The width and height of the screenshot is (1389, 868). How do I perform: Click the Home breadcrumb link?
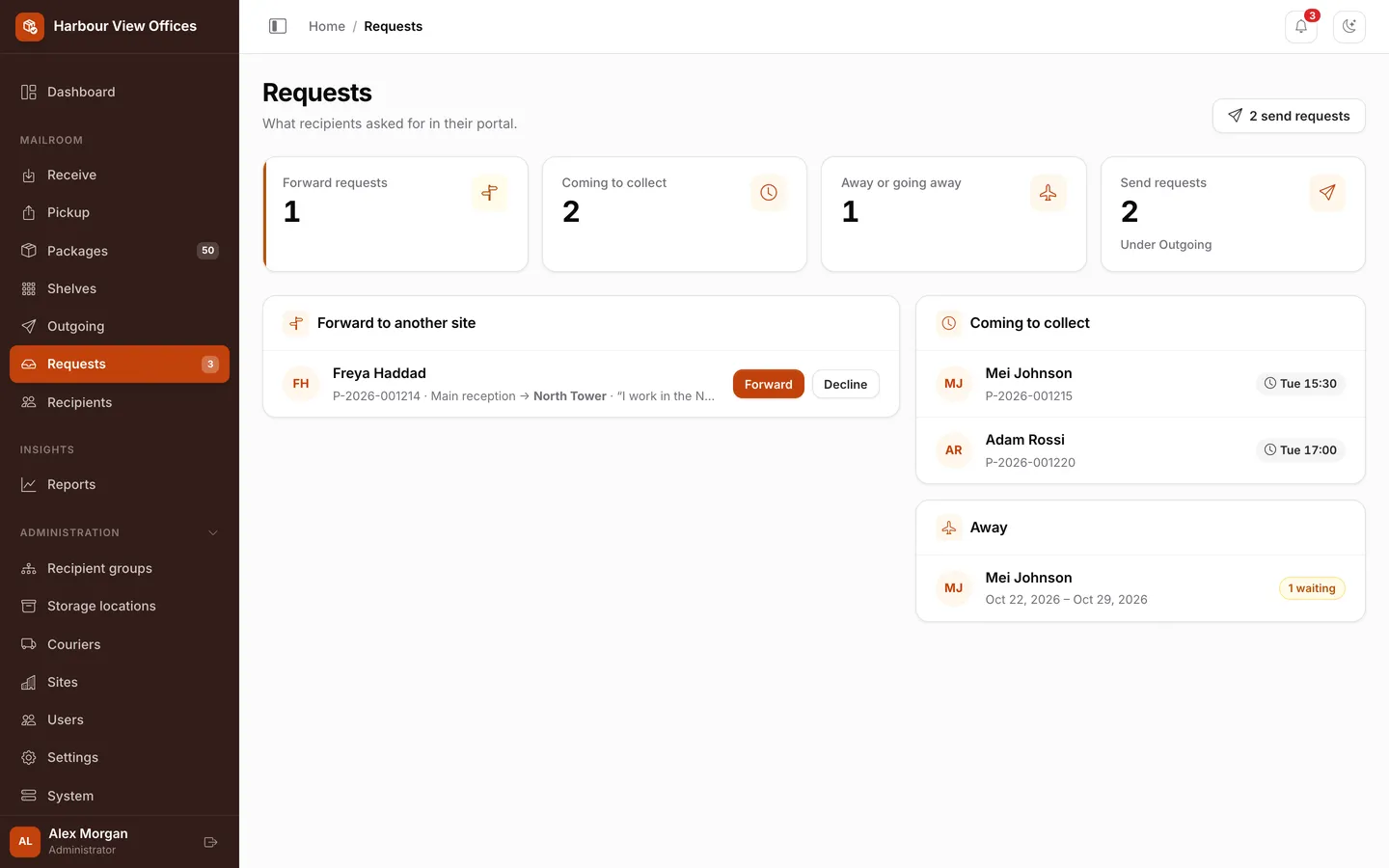(327, 26)
